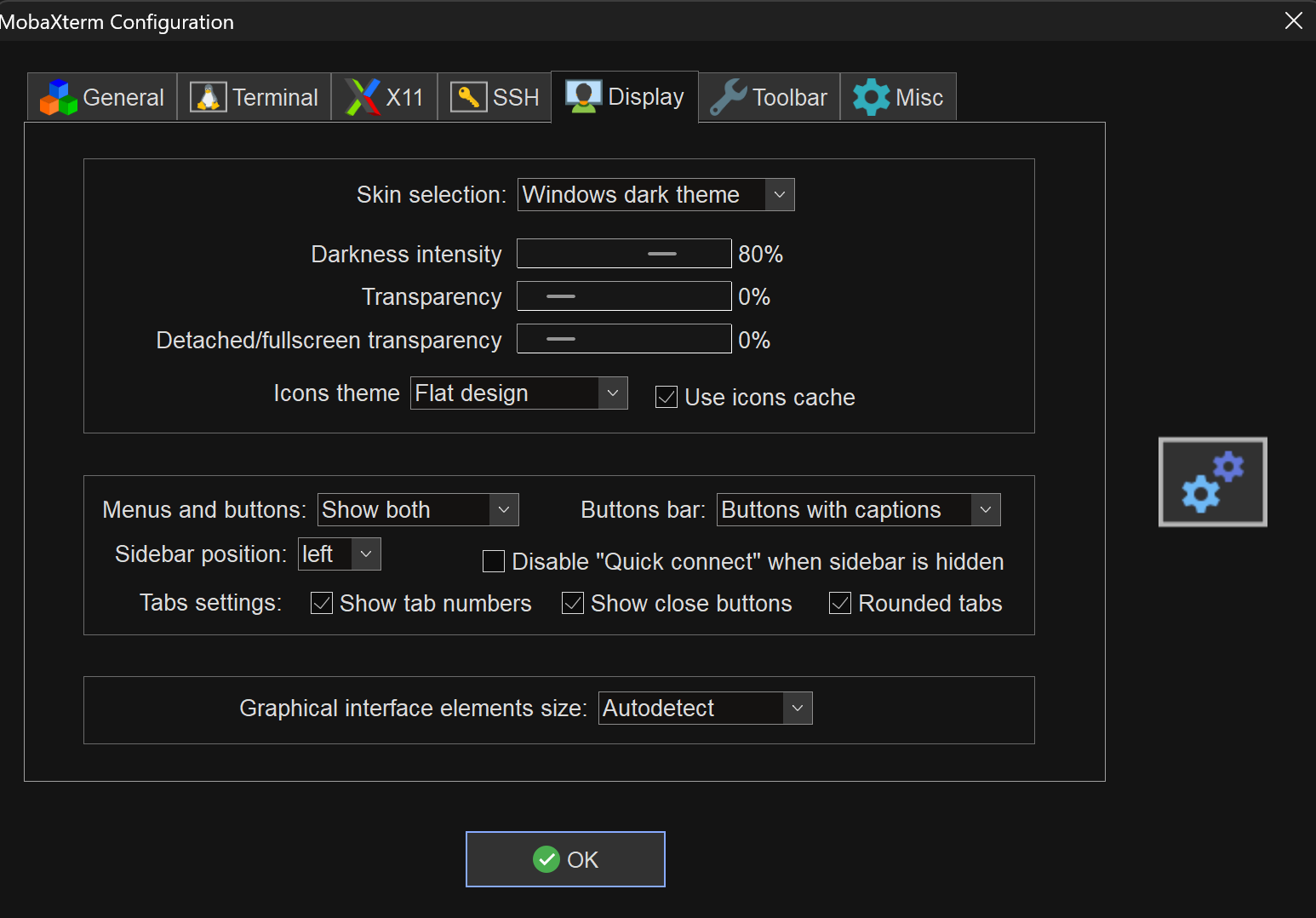This screenshot has height=918, width=1316.
Task: Go to the SSH tab
Action: click(495, 97)
